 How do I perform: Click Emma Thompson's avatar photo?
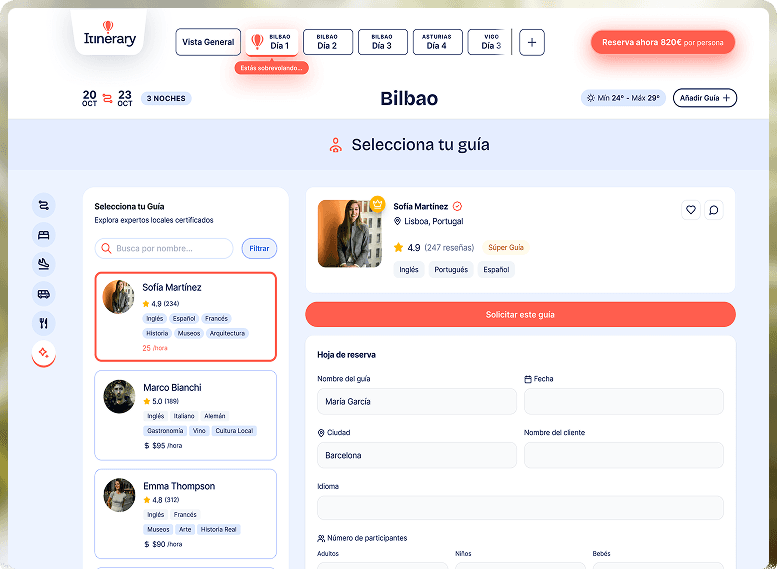[119, 495]
